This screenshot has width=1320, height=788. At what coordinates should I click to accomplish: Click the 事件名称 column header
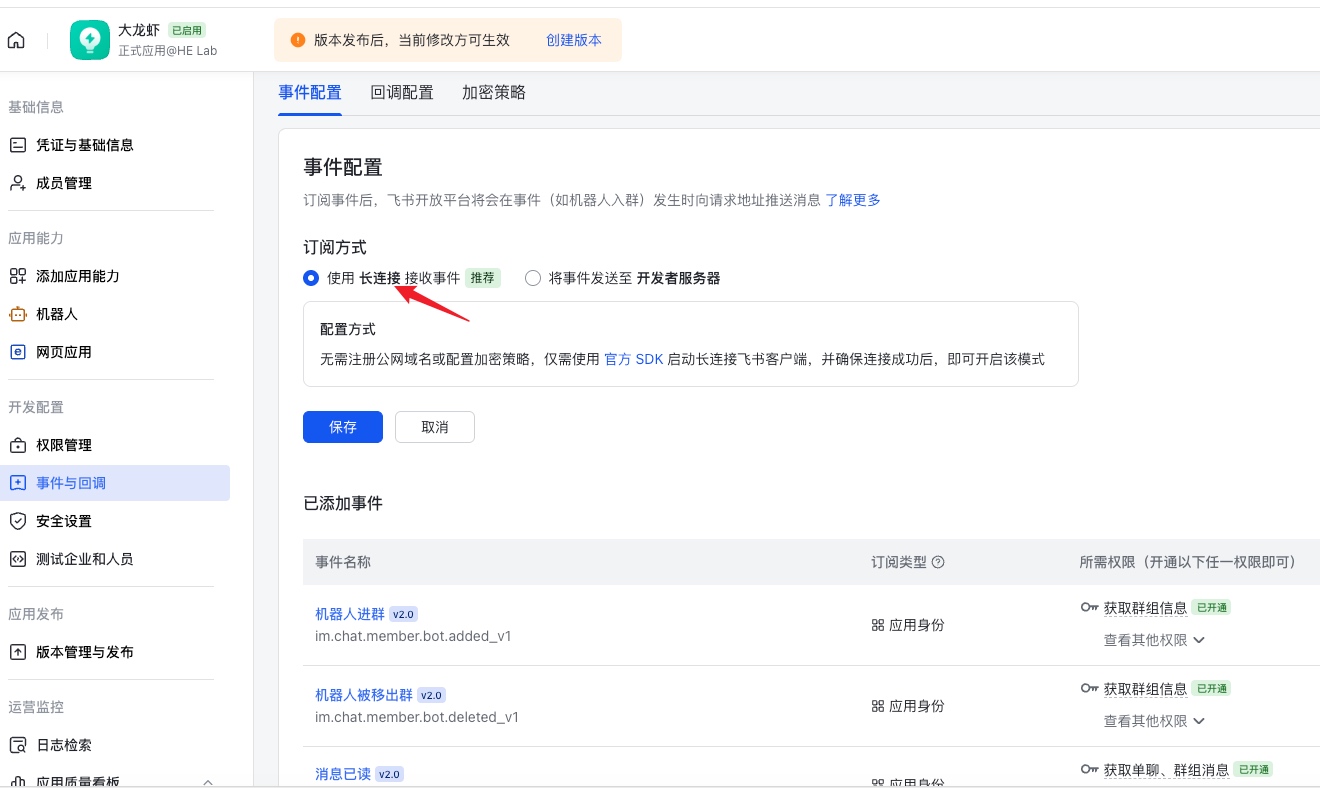pyautogui.click(x=343, y=562)
